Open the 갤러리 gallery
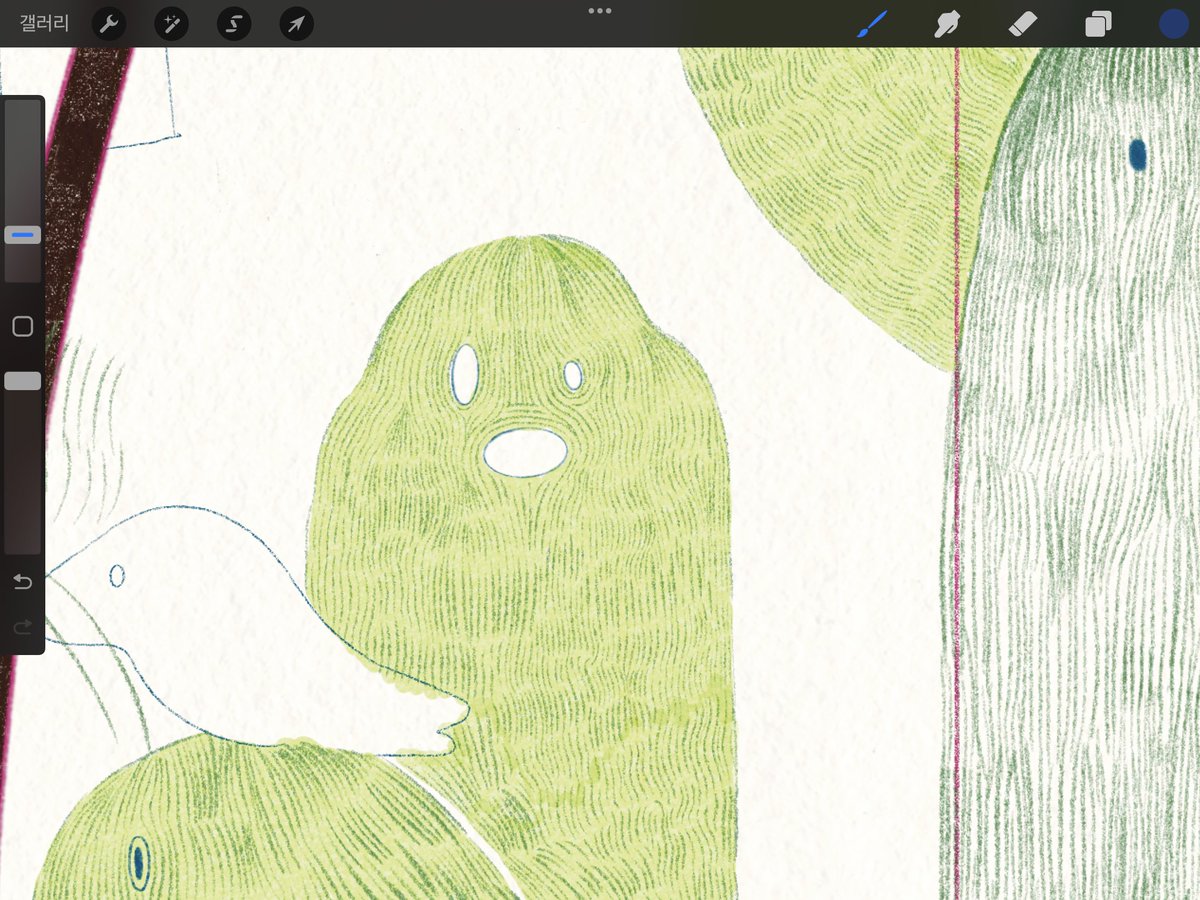Viewport: 1200px width, 900px height. pos(45,24)
